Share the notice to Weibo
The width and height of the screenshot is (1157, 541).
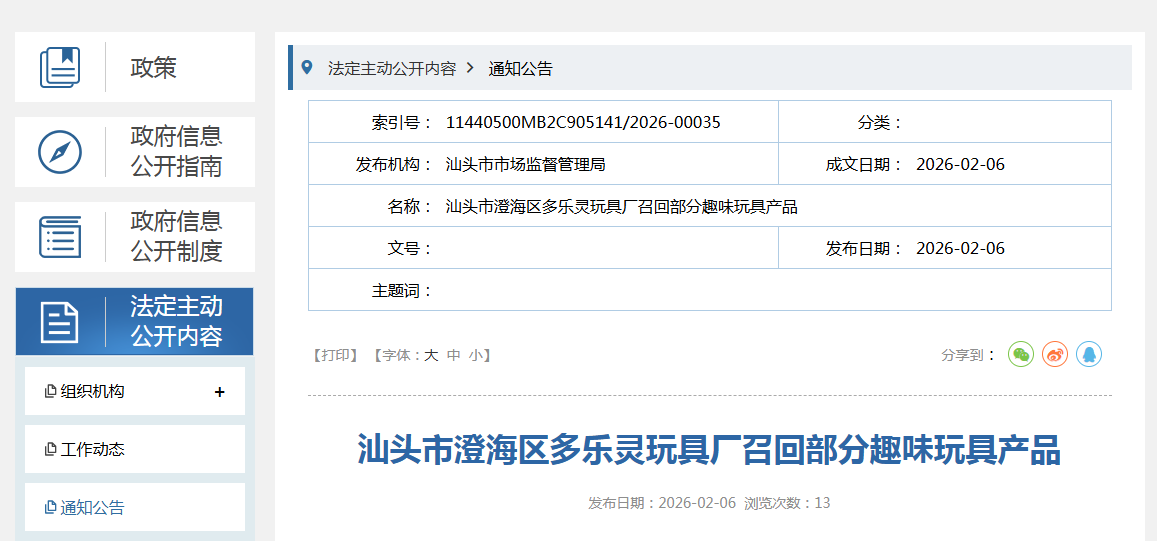[x=1055, y=354]
